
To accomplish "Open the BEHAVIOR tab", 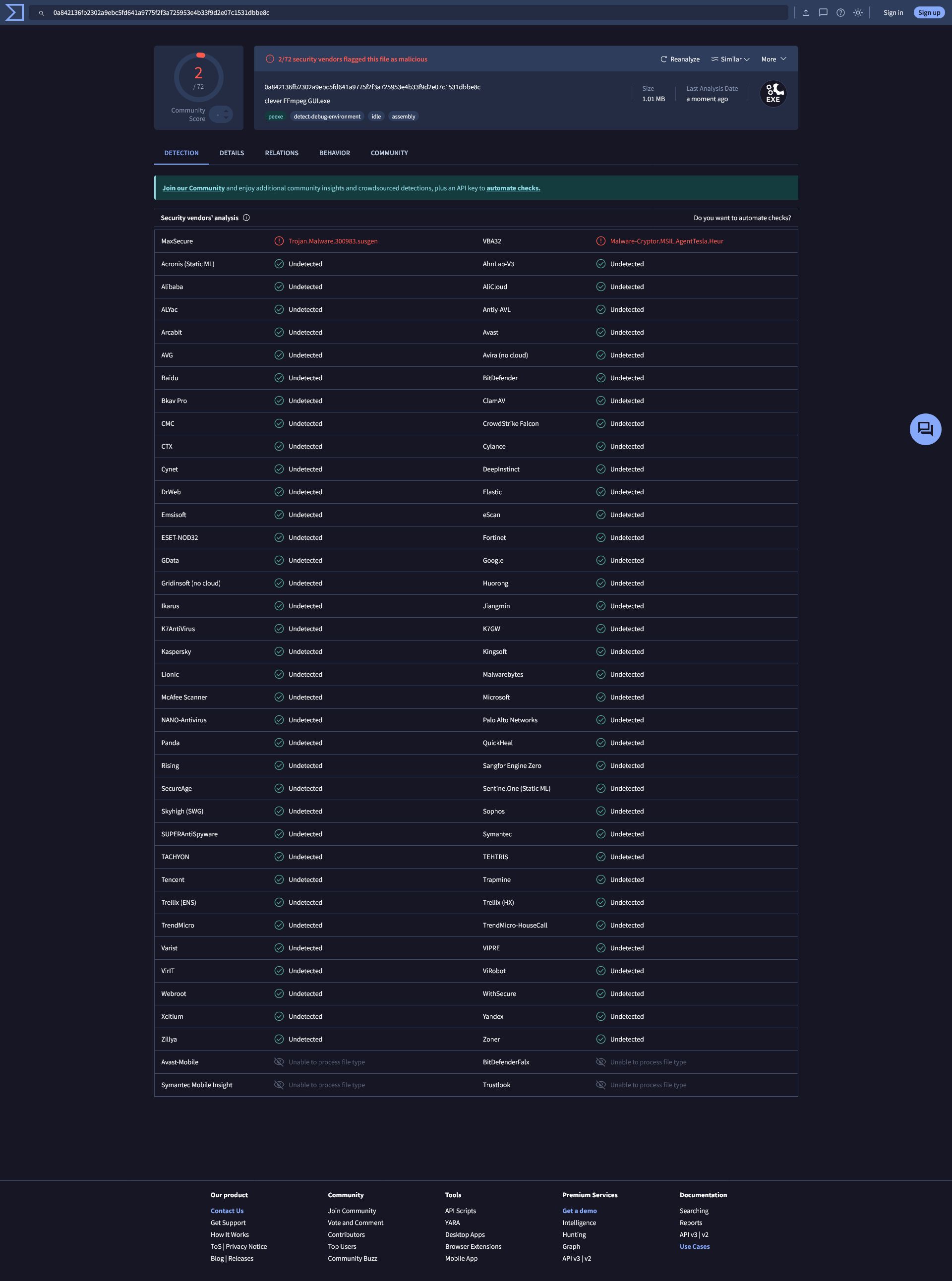I will coord(334,153).
